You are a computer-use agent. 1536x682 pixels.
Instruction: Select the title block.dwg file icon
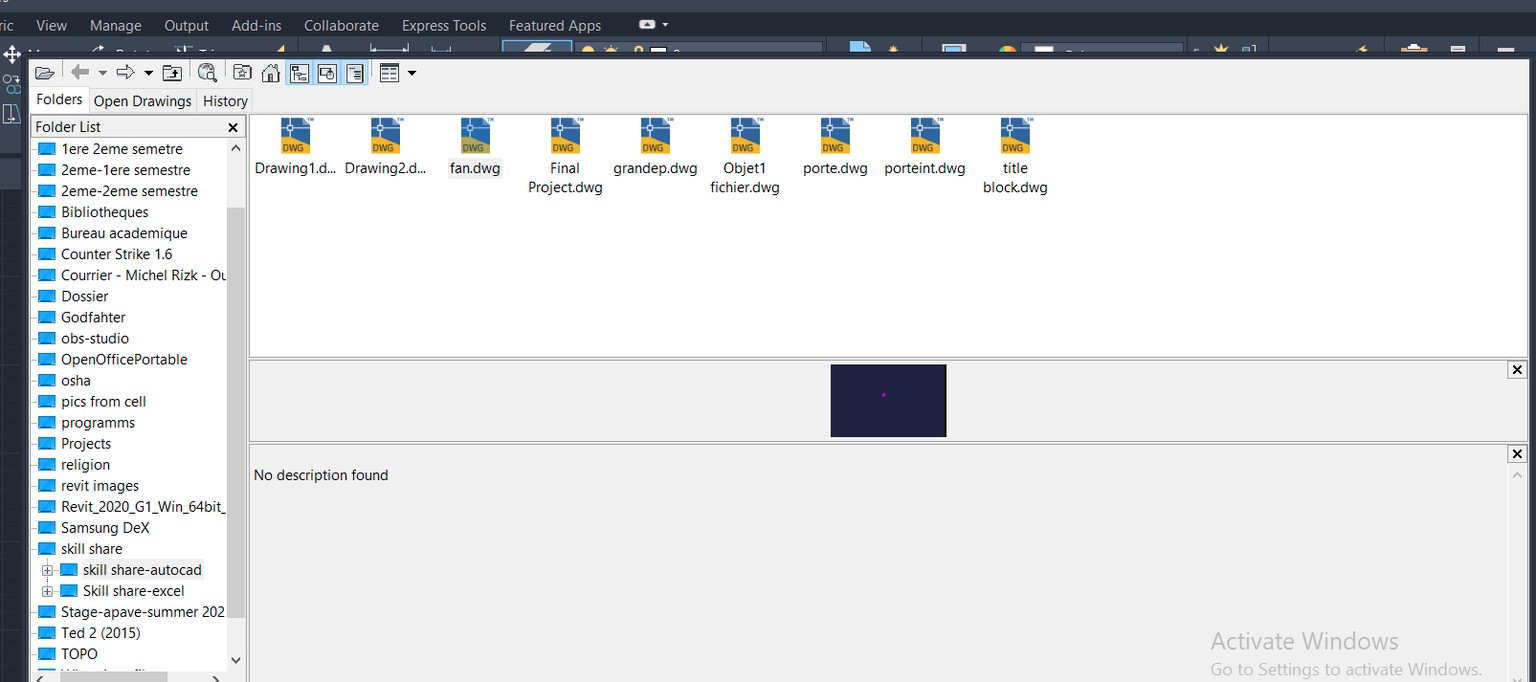tap(1015, 136)
